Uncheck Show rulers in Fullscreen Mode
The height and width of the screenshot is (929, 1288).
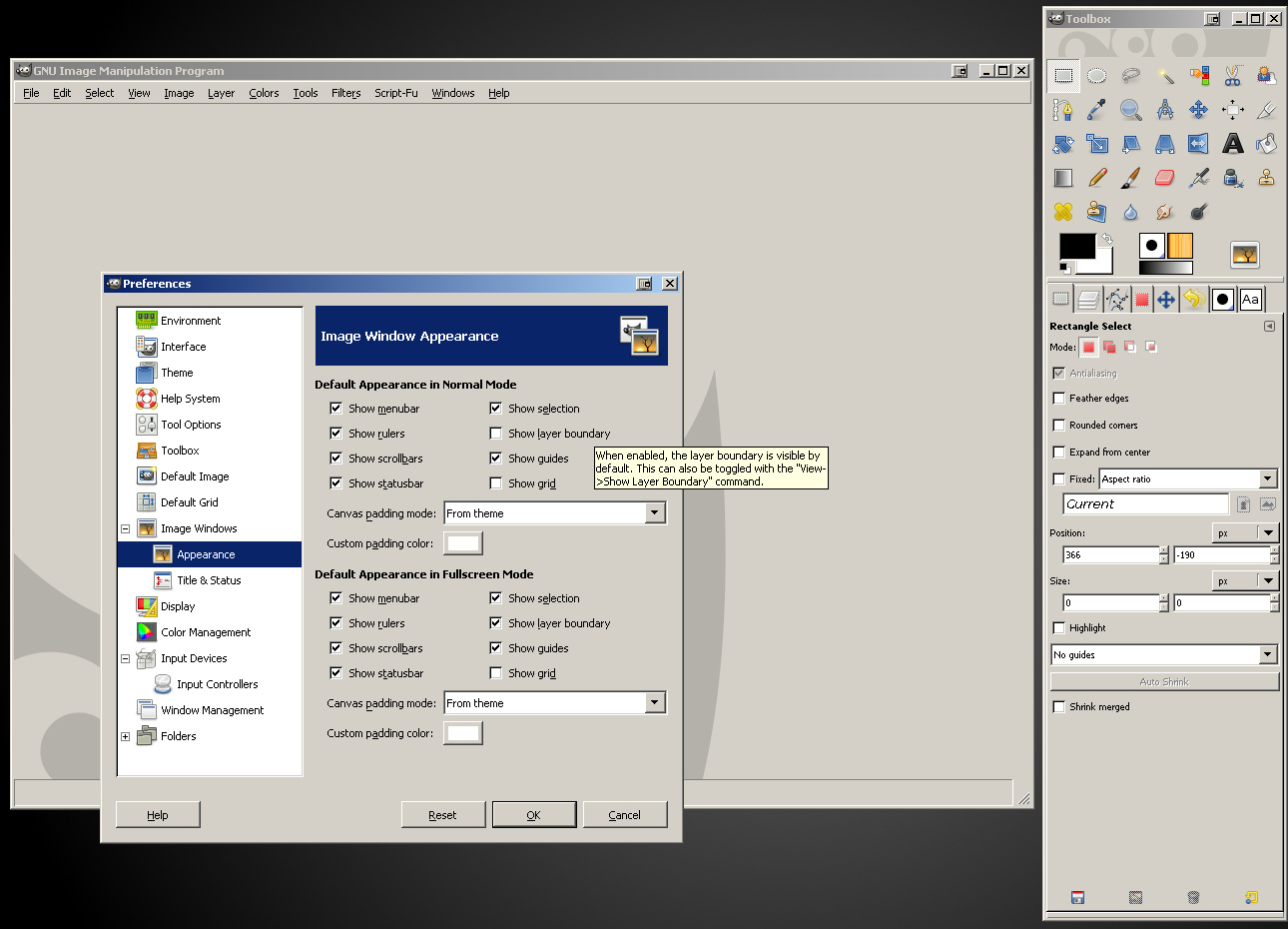335,623
